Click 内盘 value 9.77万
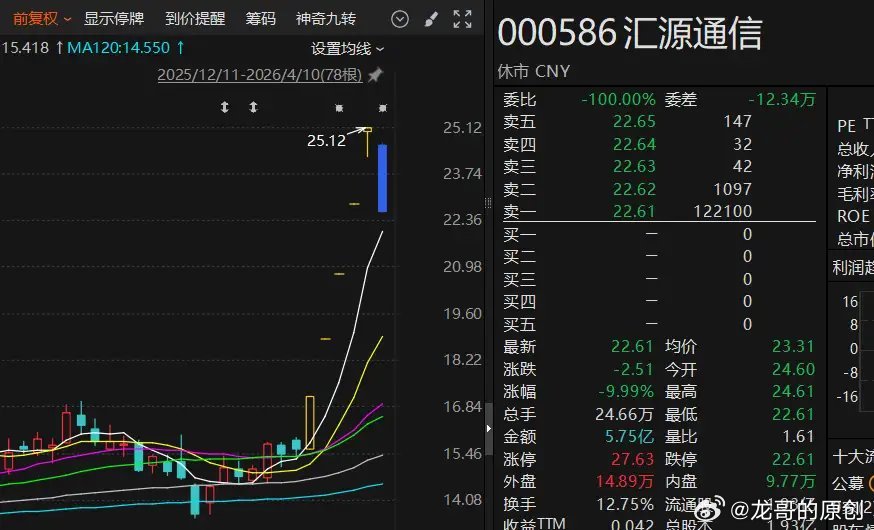Viewport: 874px width, 530px height. click(790, 482)
